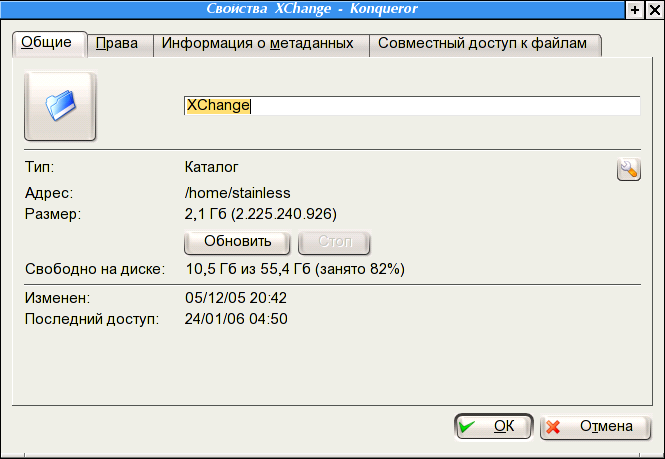Screen dimensions: 665x459
Task: Click the XChange name input field
Action: (412, 105)
